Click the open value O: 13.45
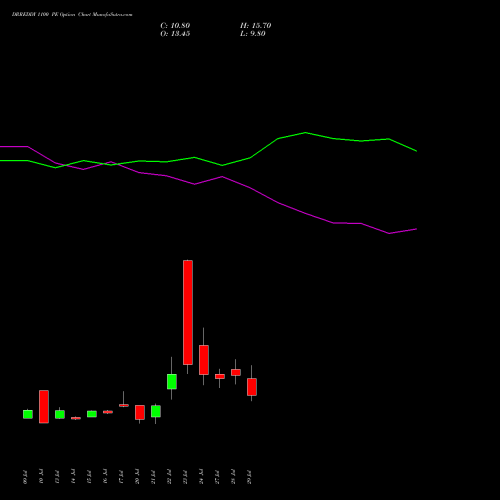The height and width of the screenshot is (500, 500). [175, 34]
